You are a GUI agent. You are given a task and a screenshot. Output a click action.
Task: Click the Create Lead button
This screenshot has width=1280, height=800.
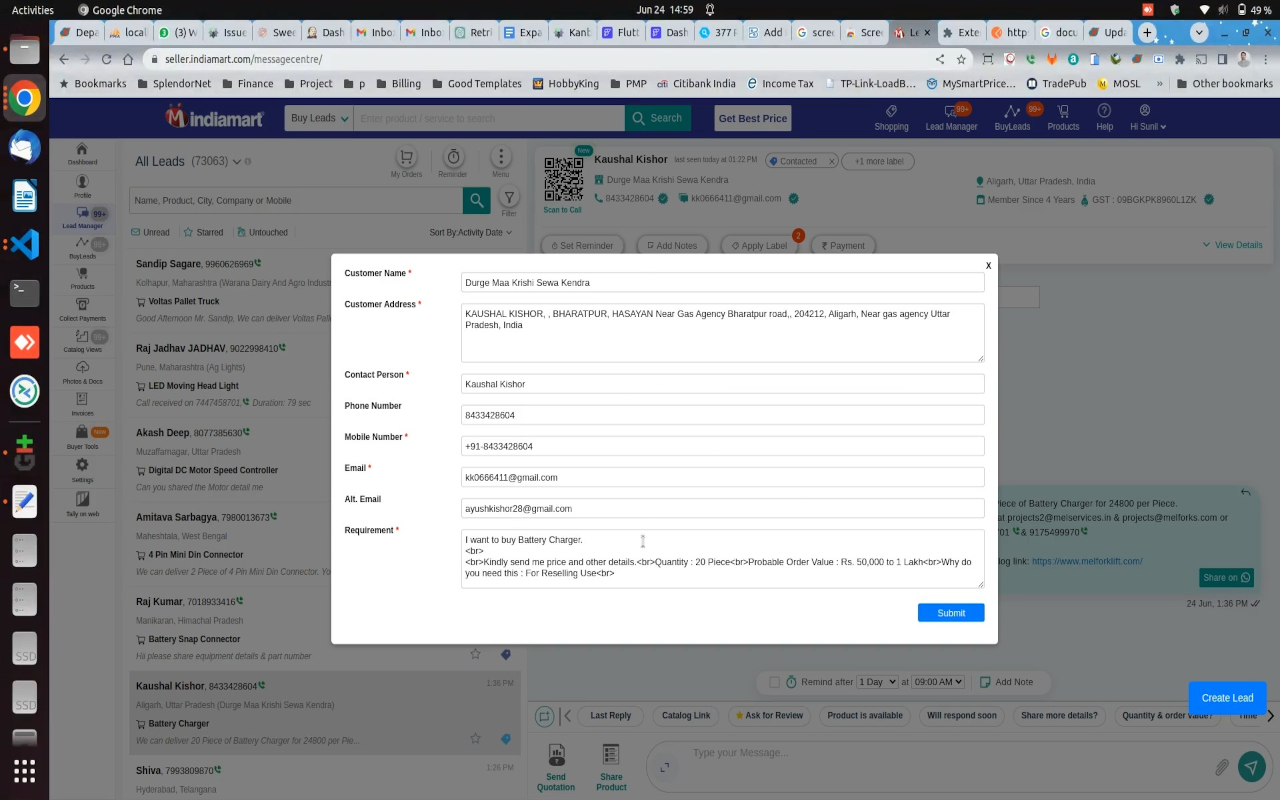[1227, 697]
